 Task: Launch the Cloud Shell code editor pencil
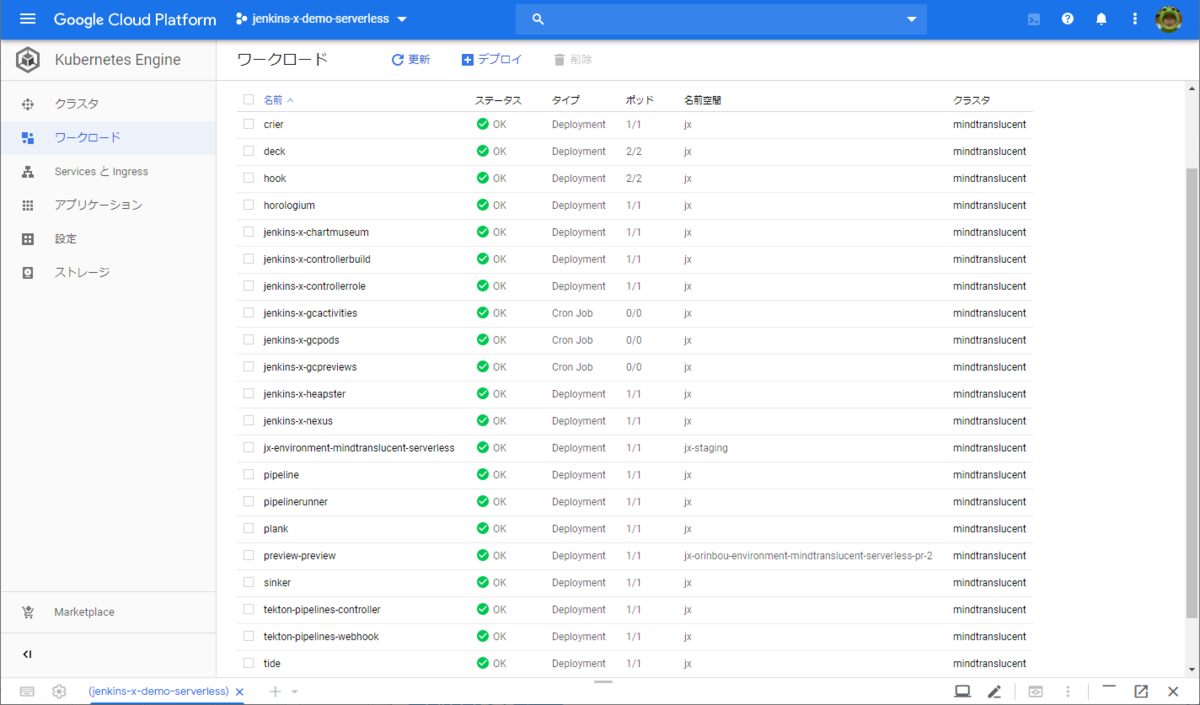[x=994, y=691]
